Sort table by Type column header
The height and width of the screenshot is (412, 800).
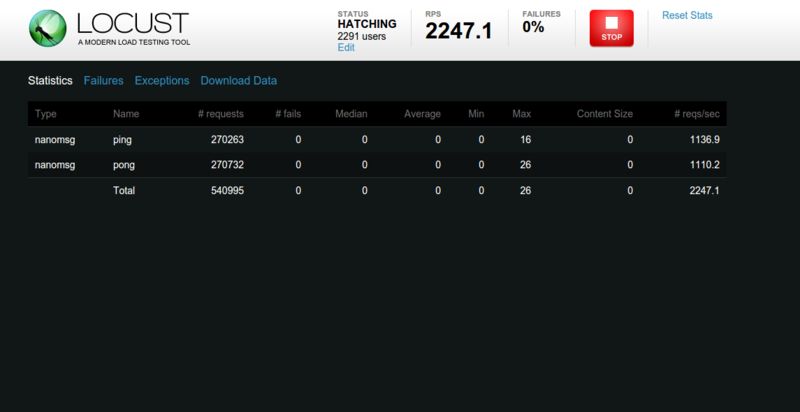pos(45,114)
